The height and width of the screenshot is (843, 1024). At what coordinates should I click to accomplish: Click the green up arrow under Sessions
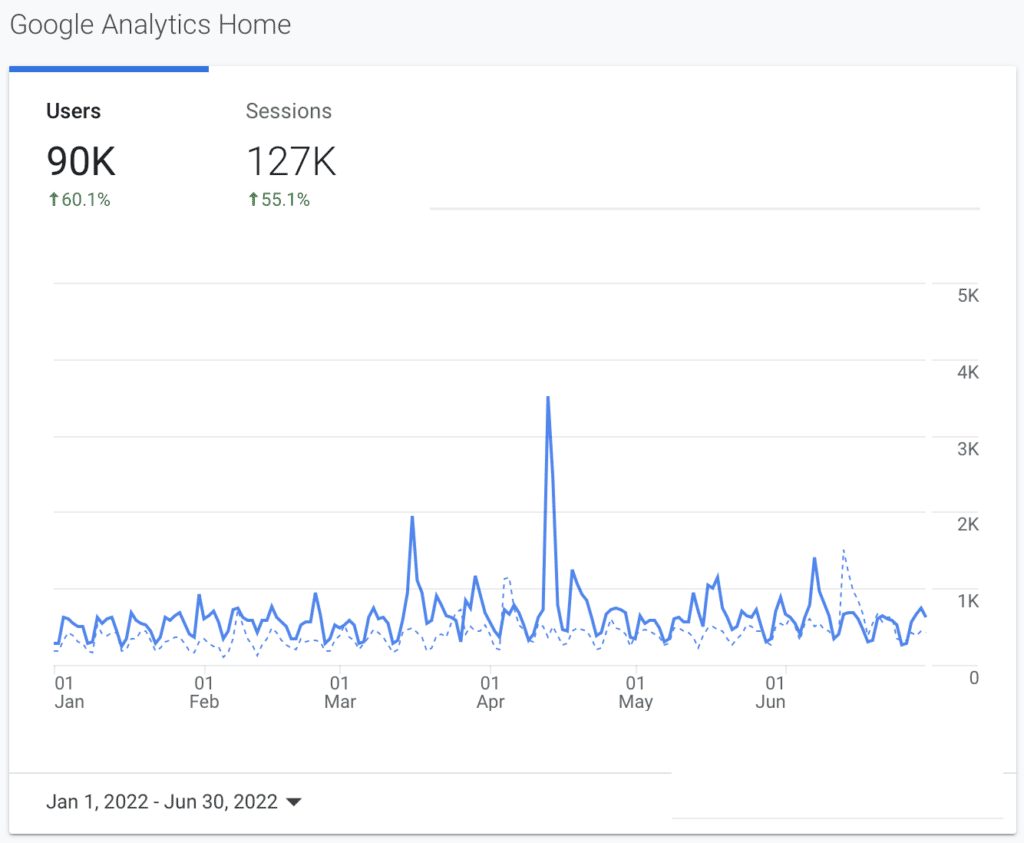click(253, 199)
